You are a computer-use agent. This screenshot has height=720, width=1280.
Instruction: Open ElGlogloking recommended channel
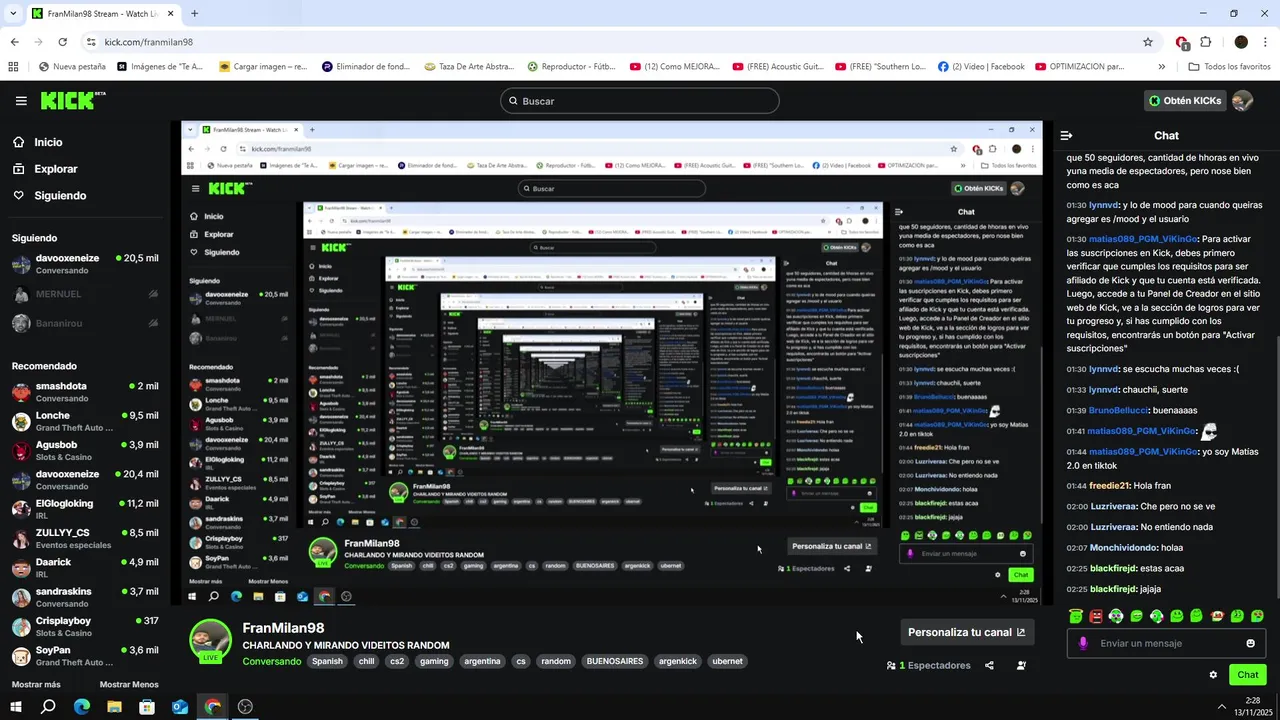pyautogui.click(x=84, y=509)
